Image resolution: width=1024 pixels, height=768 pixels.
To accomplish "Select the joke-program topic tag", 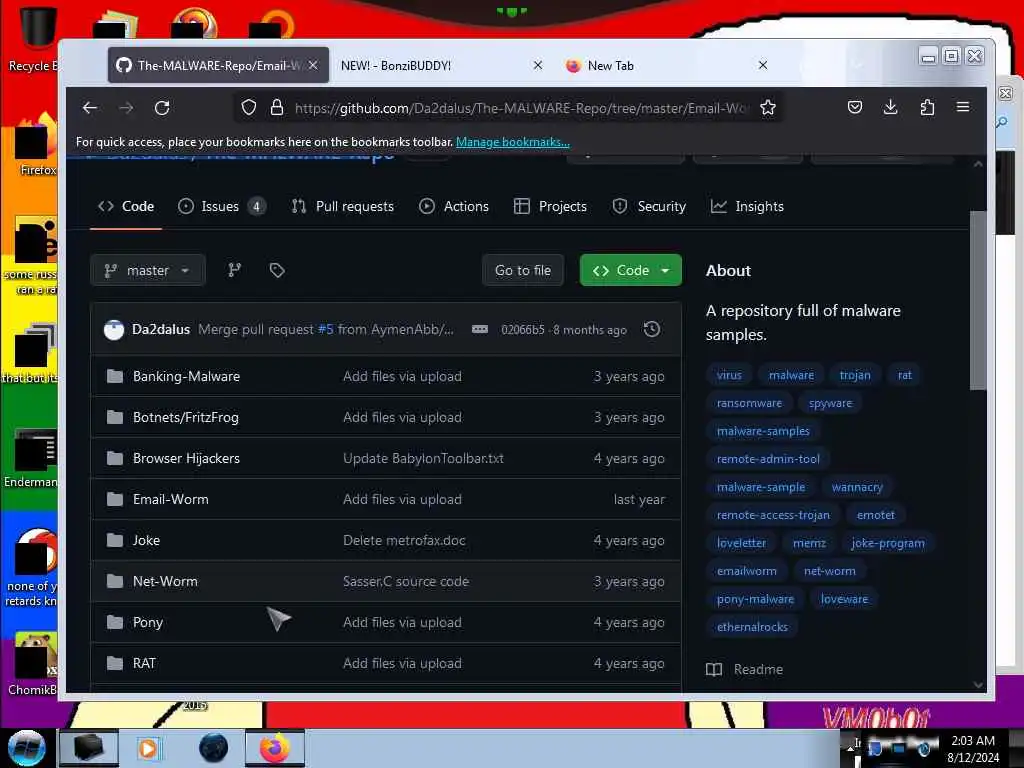I will tap(888, 543).
